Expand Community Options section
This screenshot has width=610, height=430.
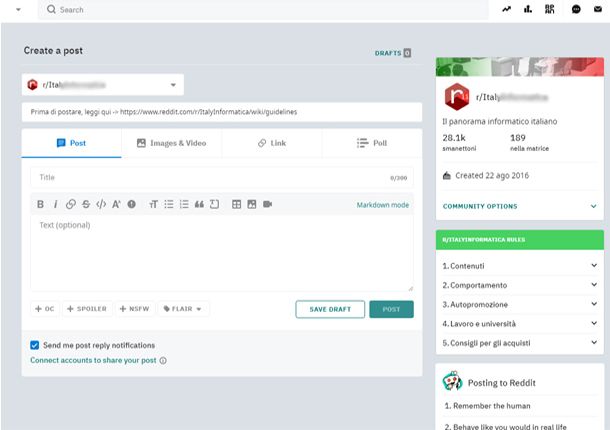click(x=520, y=206)
